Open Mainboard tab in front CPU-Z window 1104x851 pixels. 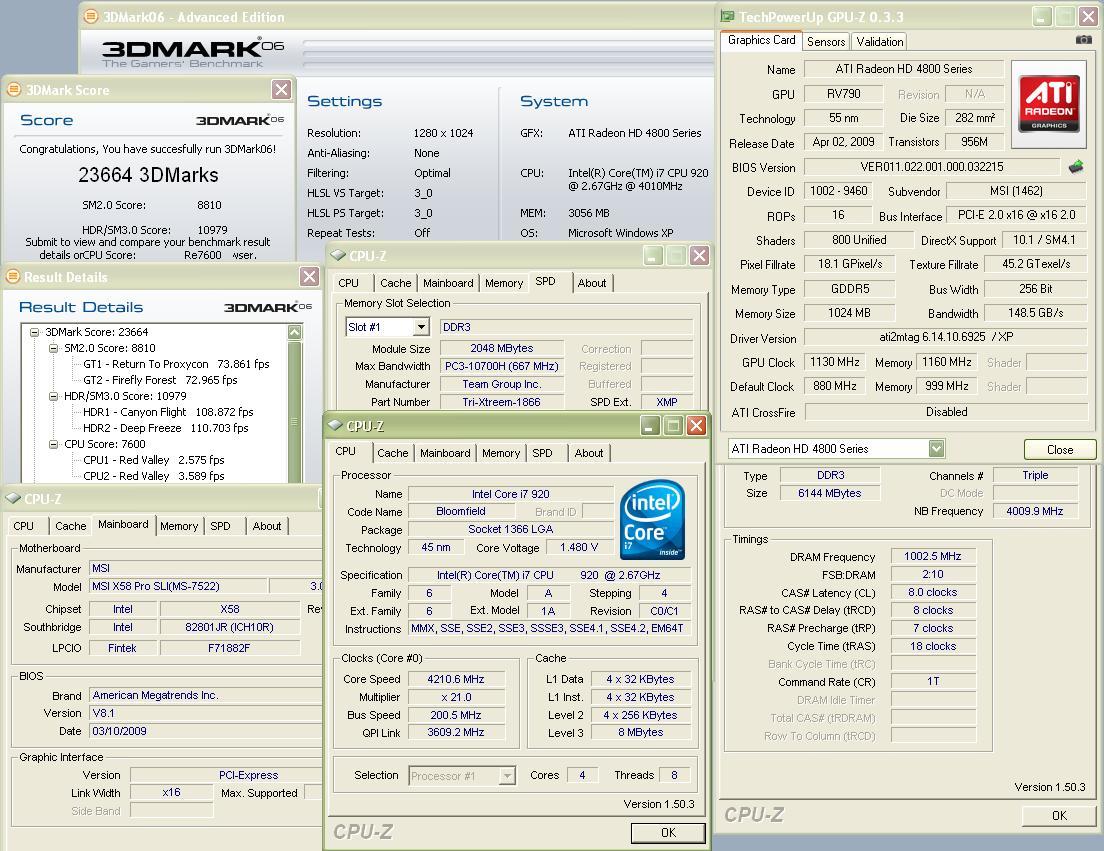[x=445, y=453]
